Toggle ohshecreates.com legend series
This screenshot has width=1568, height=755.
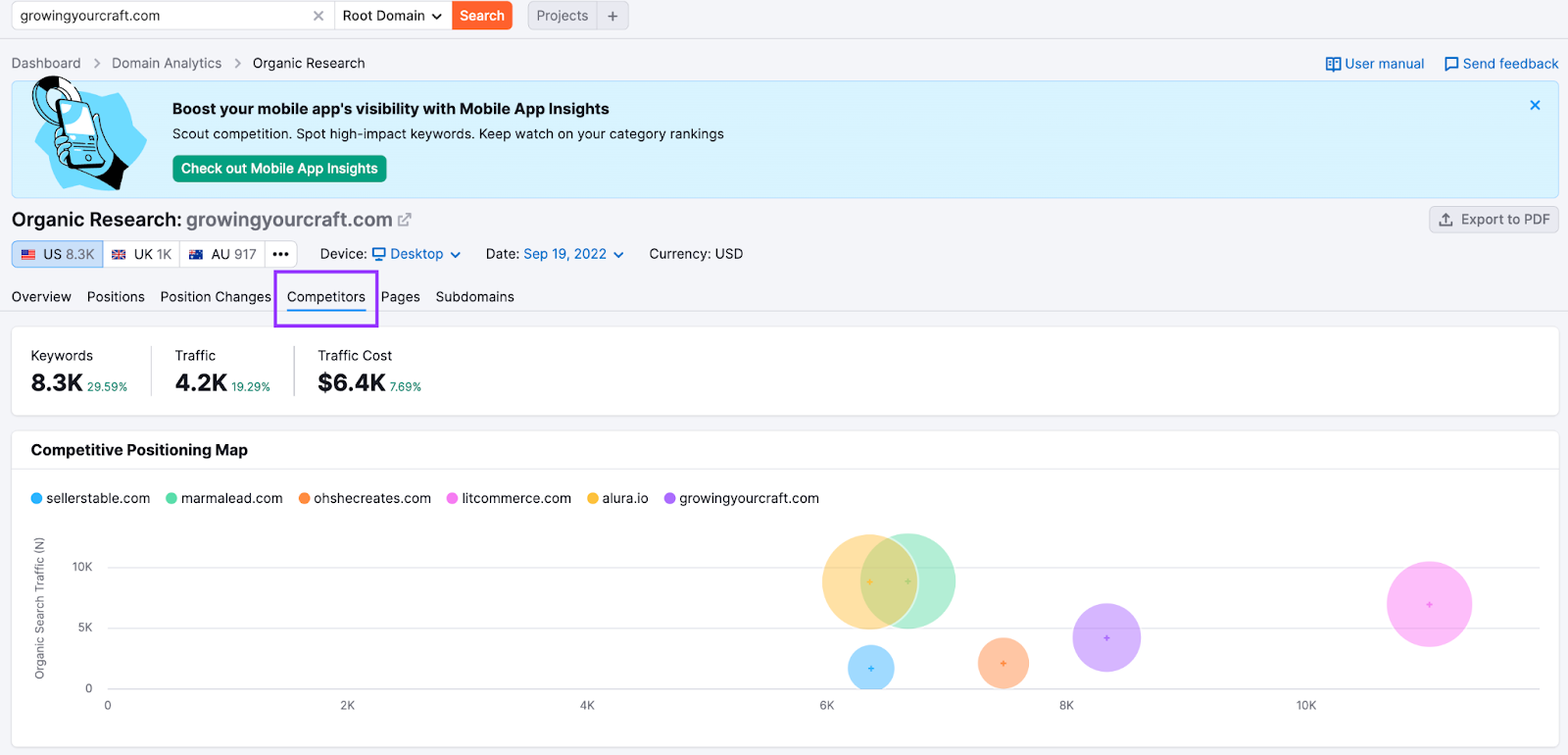point(365,498)
